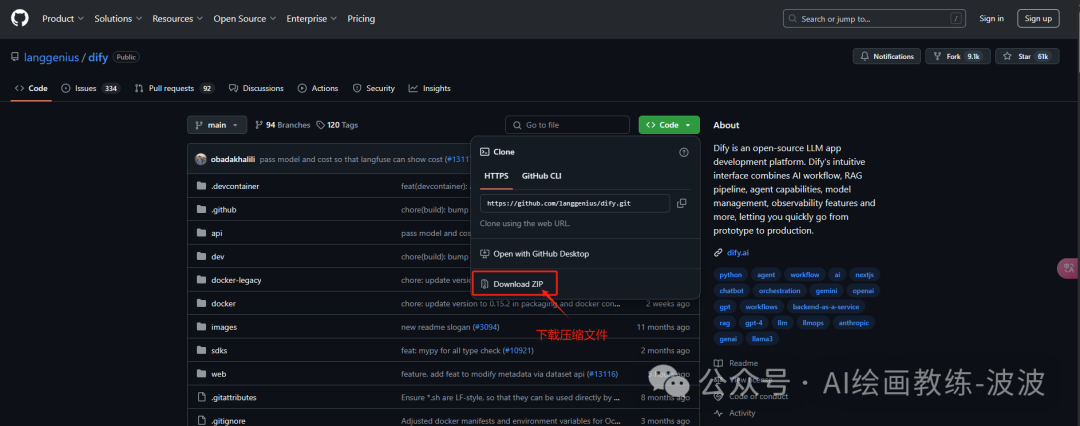The width and height of the screenshot is (1080, 426).
Task: Open the anthropic topic tag
Action: click(x=853, y=323)
